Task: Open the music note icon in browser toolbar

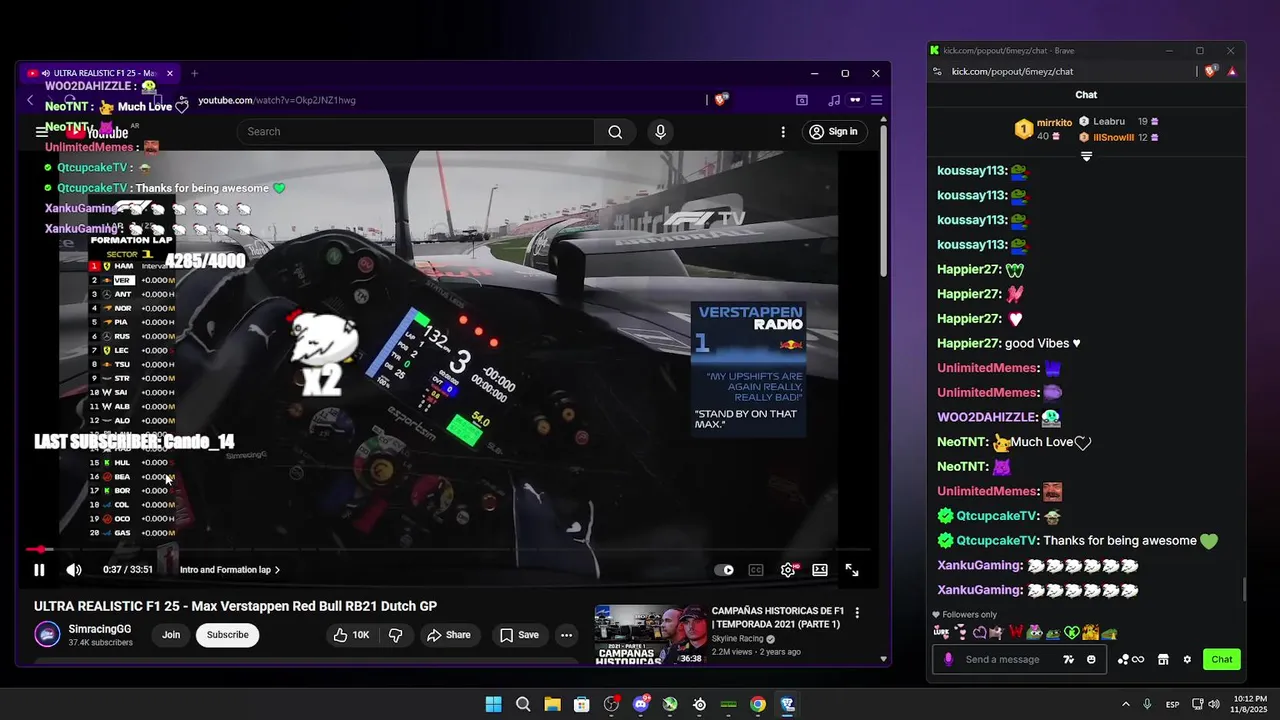Action: coord(834,100)
